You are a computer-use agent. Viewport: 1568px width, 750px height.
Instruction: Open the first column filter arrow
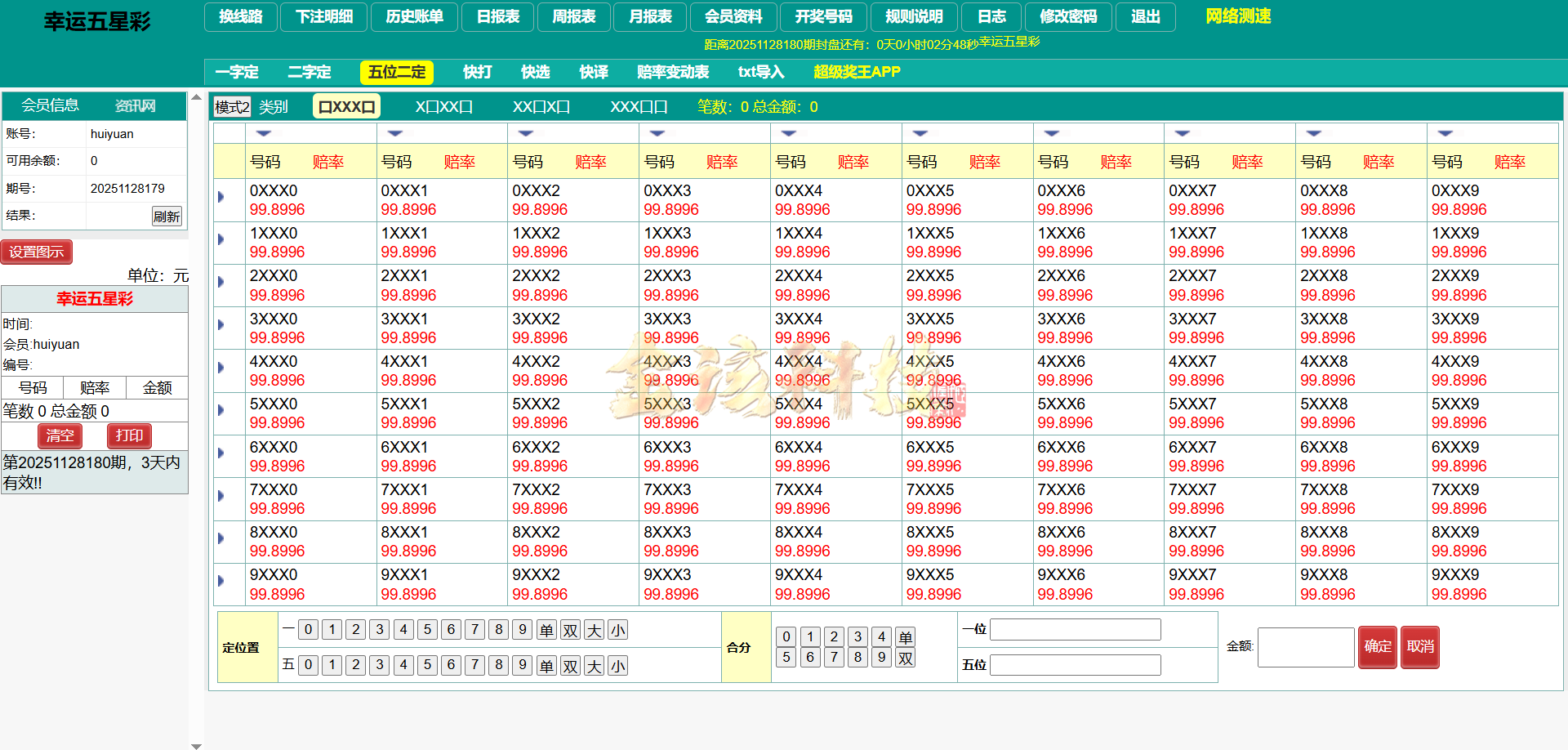262,132
